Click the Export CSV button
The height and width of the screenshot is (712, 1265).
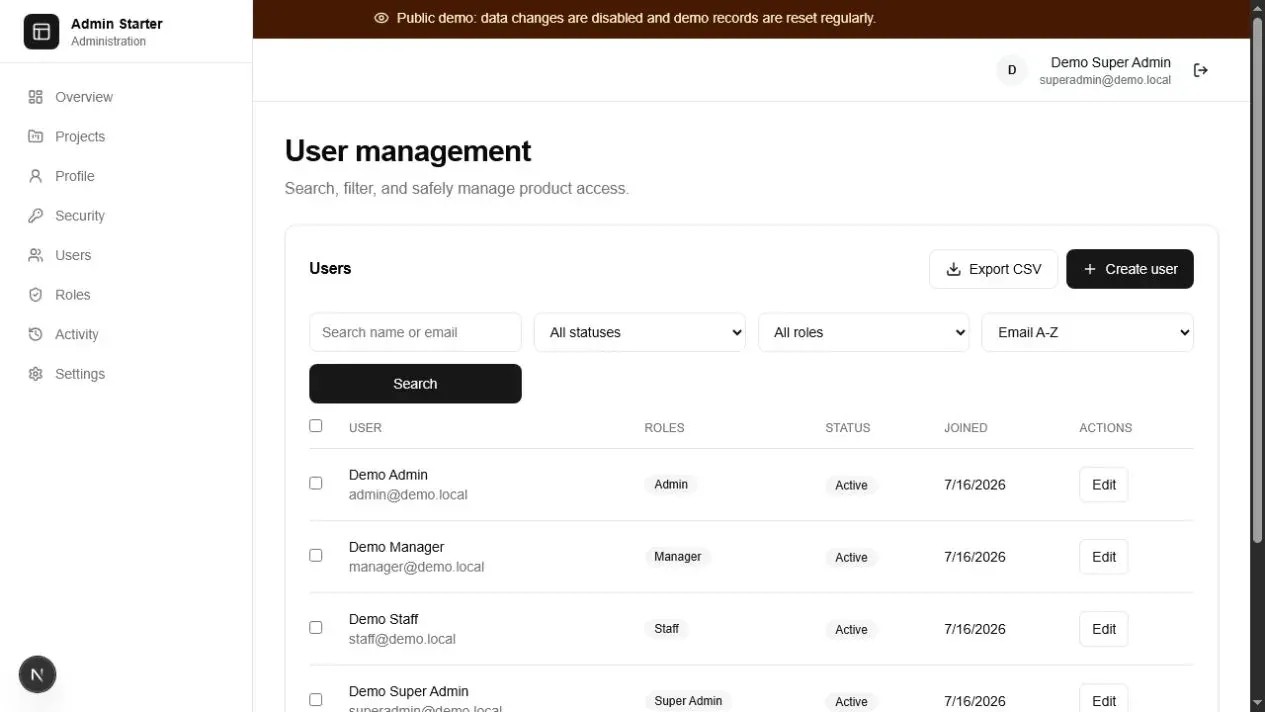[993, 269]
